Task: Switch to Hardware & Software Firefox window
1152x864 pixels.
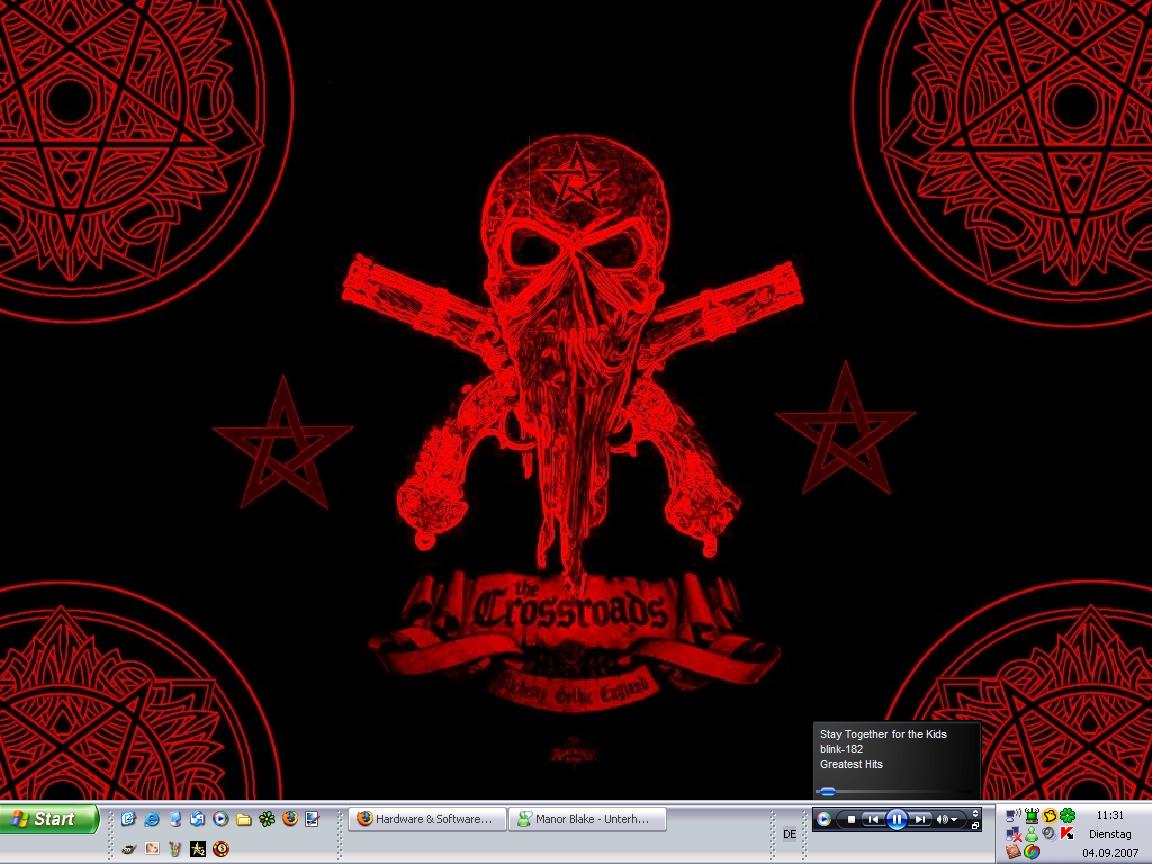Action: pos(426,819)
